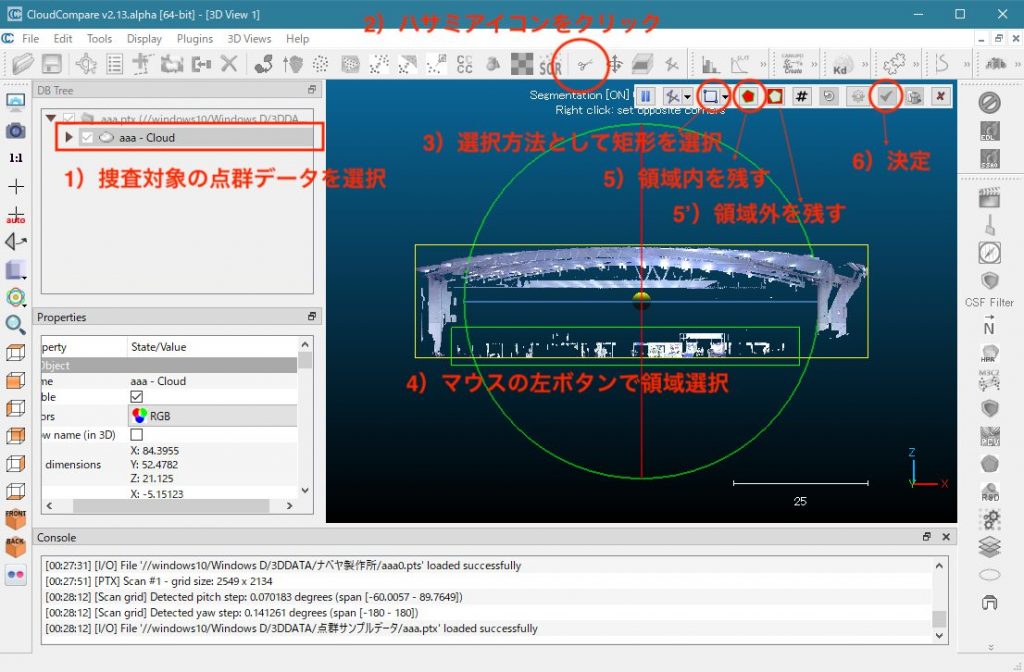This screenshot has width=1024, height=672.
Task: Set front view with FRONT cube icon
Action: coord(15,519)
